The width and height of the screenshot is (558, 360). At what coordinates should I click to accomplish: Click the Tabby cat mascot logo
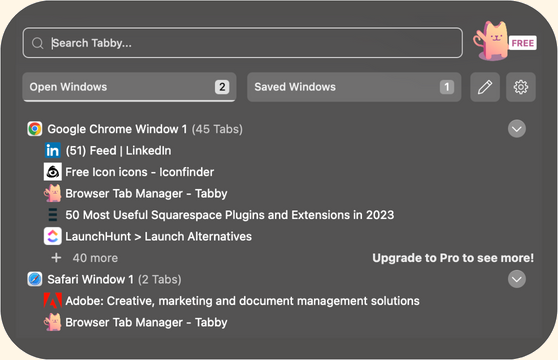click(x=491, y=41)
